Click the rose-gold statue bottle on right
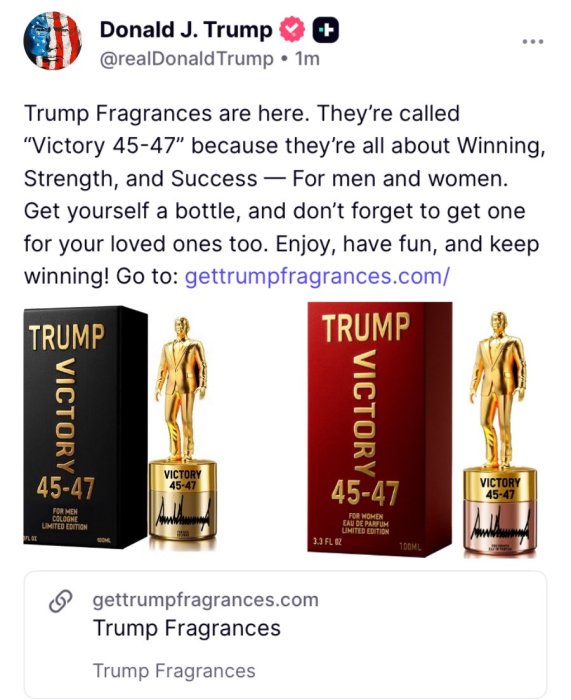Screen dimensions: 571x700 pyautogui.click(x=500, y=434)
